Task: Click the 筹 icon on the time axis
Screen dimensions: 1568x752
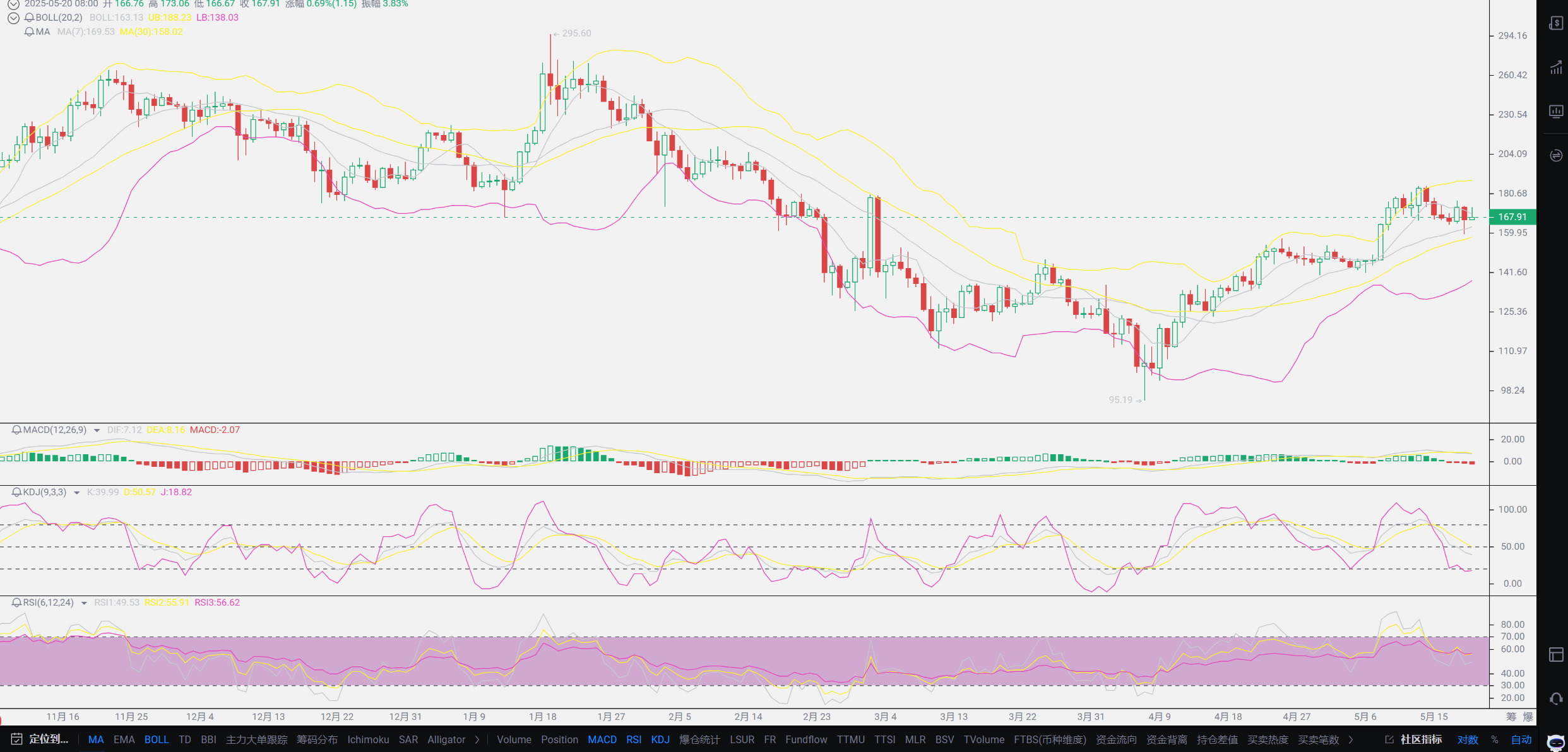Action: click(x=1511, y=717)
